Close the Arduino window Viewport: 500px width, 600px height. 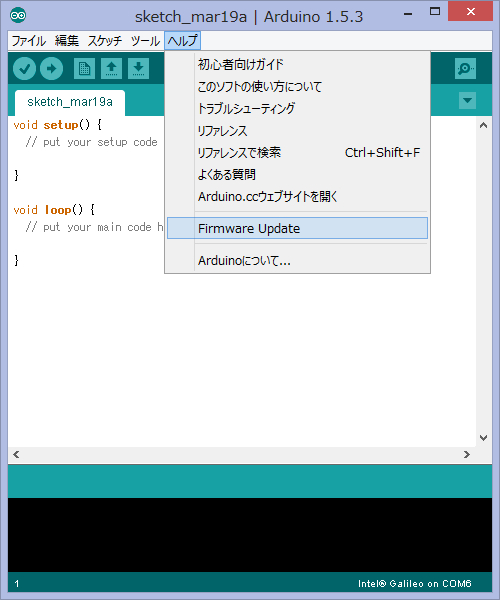click(x=471, y=12)
